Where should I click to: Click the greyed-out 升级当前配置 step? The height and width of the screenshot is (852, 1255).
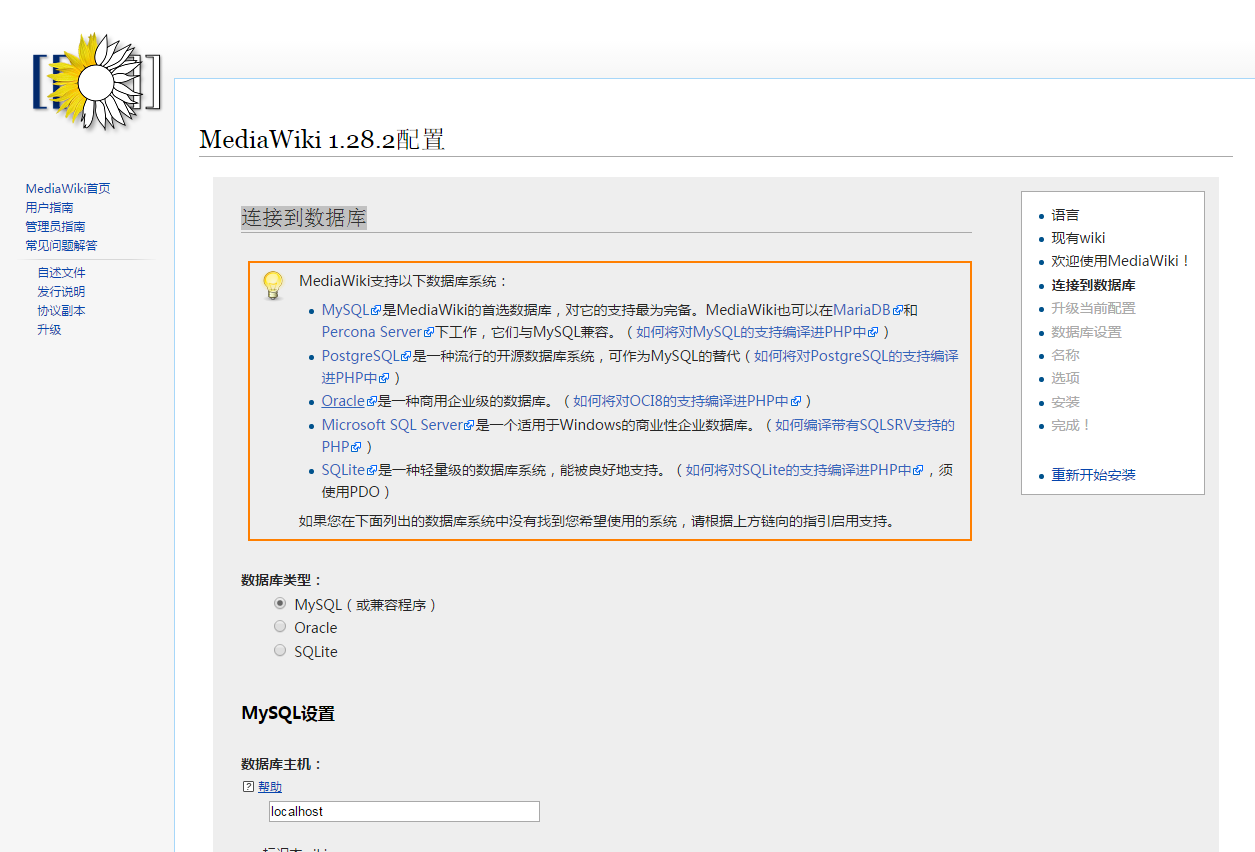point(1093,308)
